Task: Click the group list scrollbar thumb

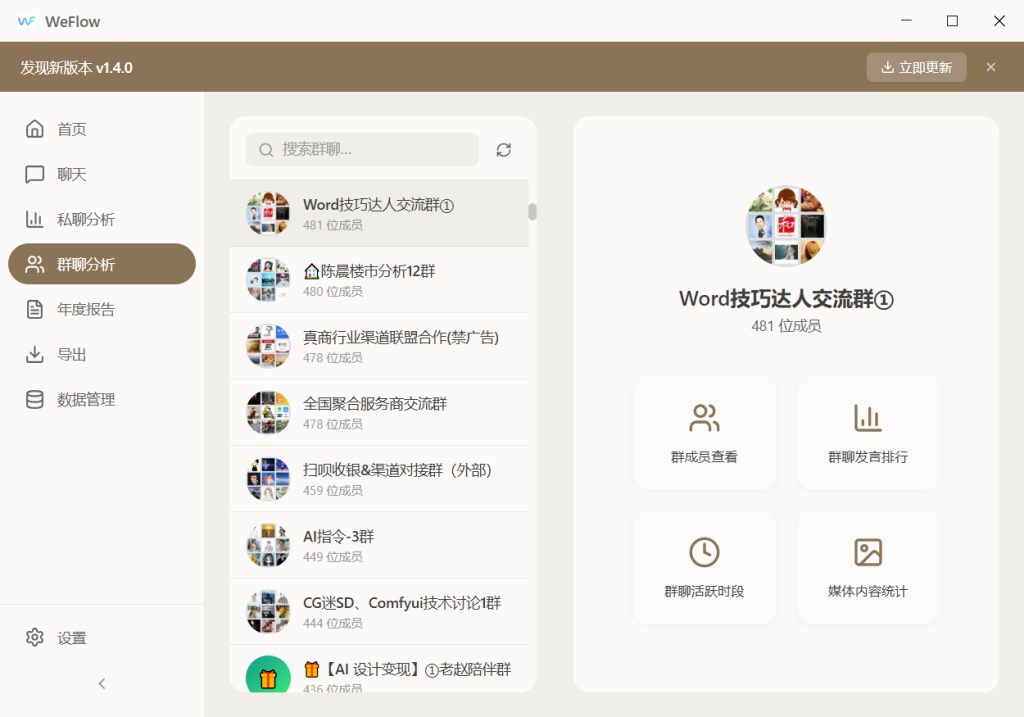Action: click(532, 211)
